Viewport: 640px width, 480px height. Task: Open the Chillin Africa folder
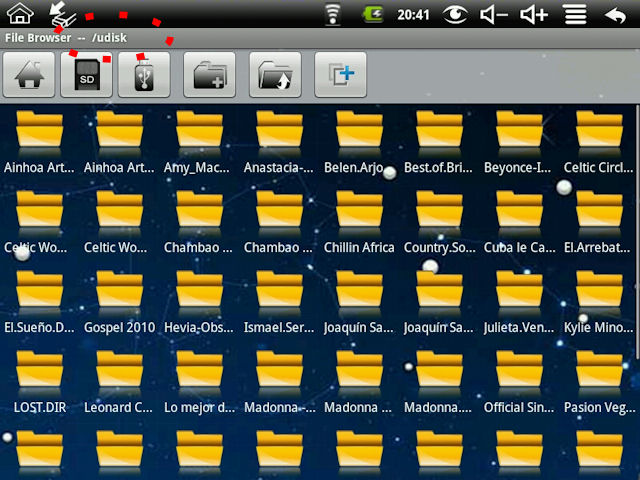(x=360, y=222)
